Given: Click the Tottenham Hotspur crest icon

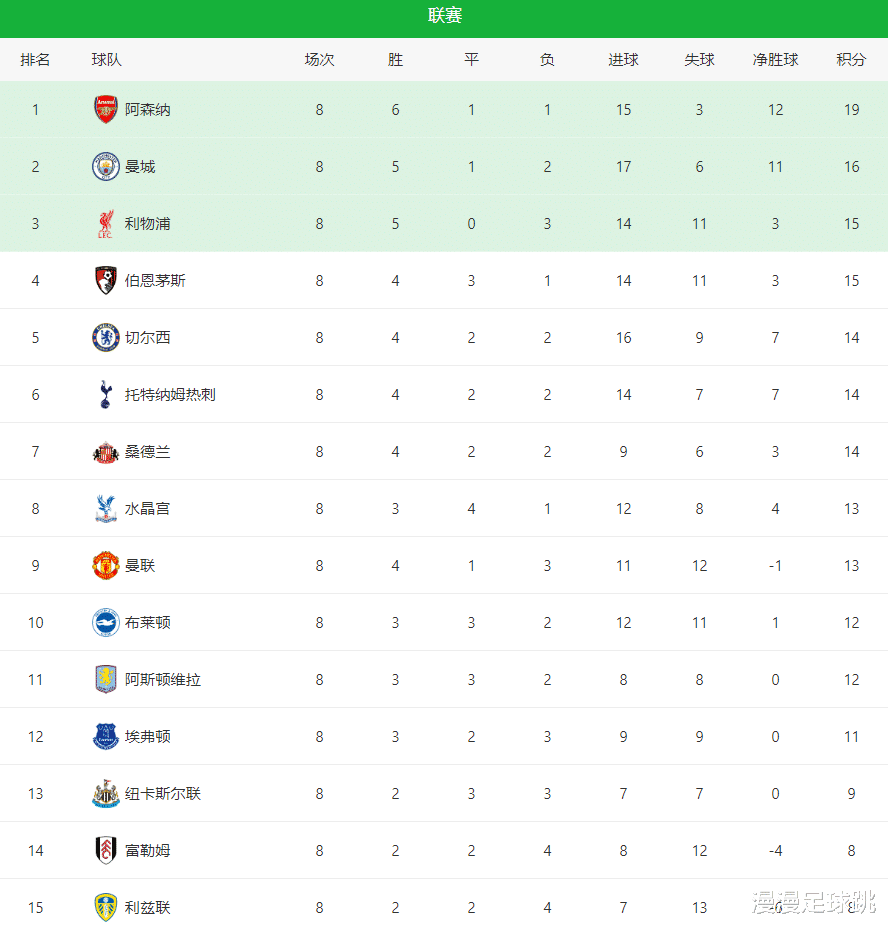Looking at the screenshot, I should tap(105, 395).
